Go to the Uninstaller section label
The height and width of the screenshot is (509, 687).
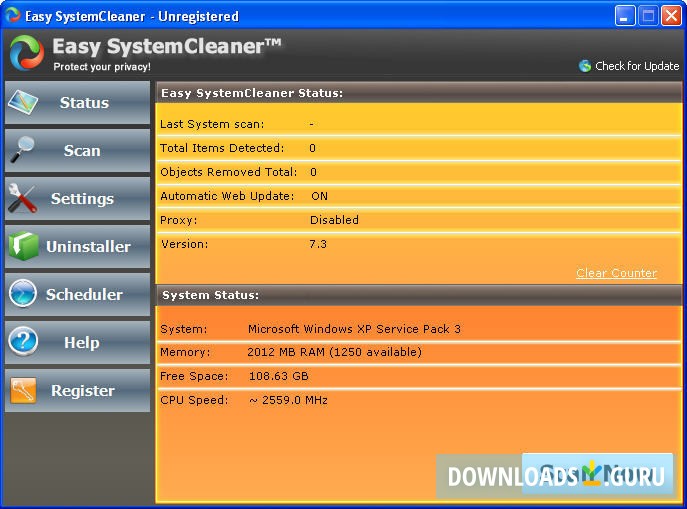[x=89, y=246]
